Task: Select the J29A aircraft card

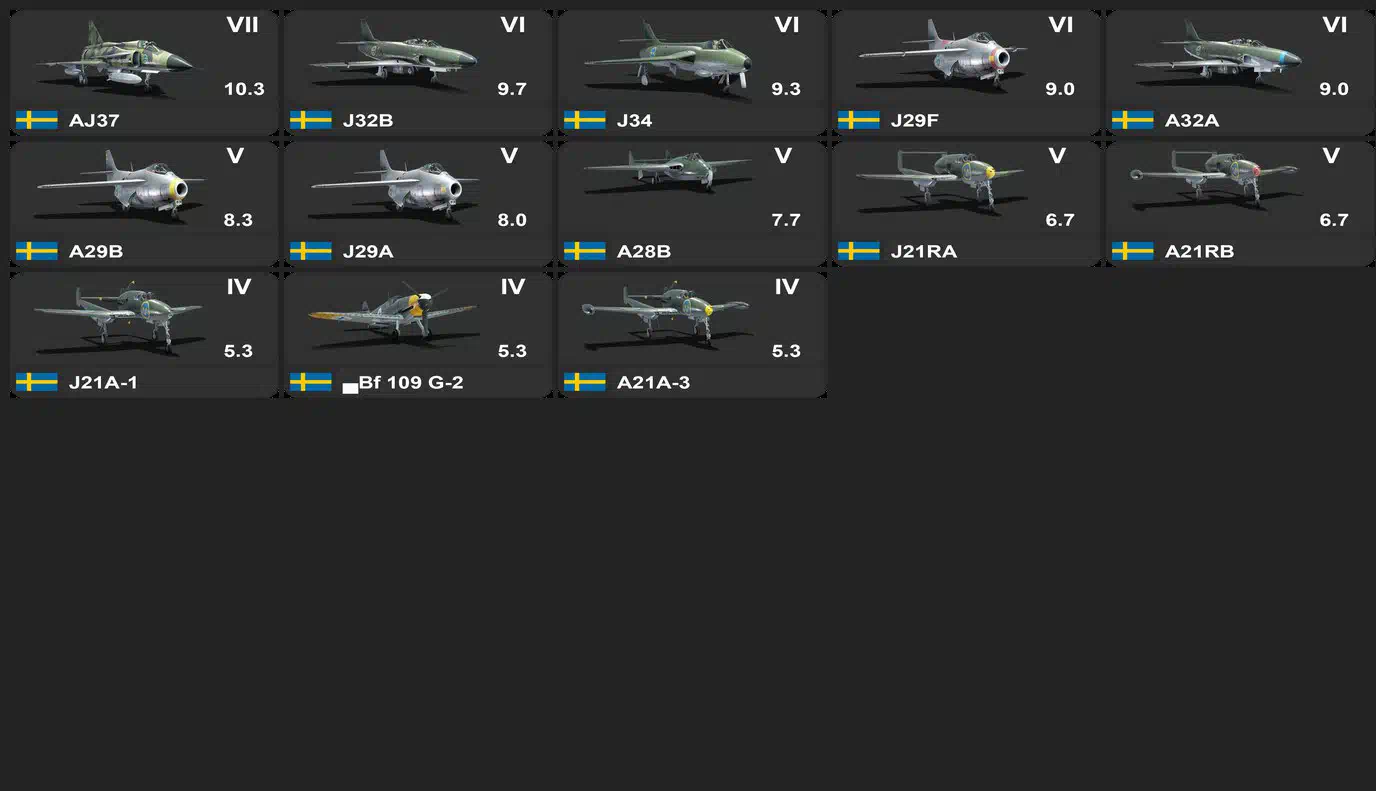Action: tap(418, 204)
